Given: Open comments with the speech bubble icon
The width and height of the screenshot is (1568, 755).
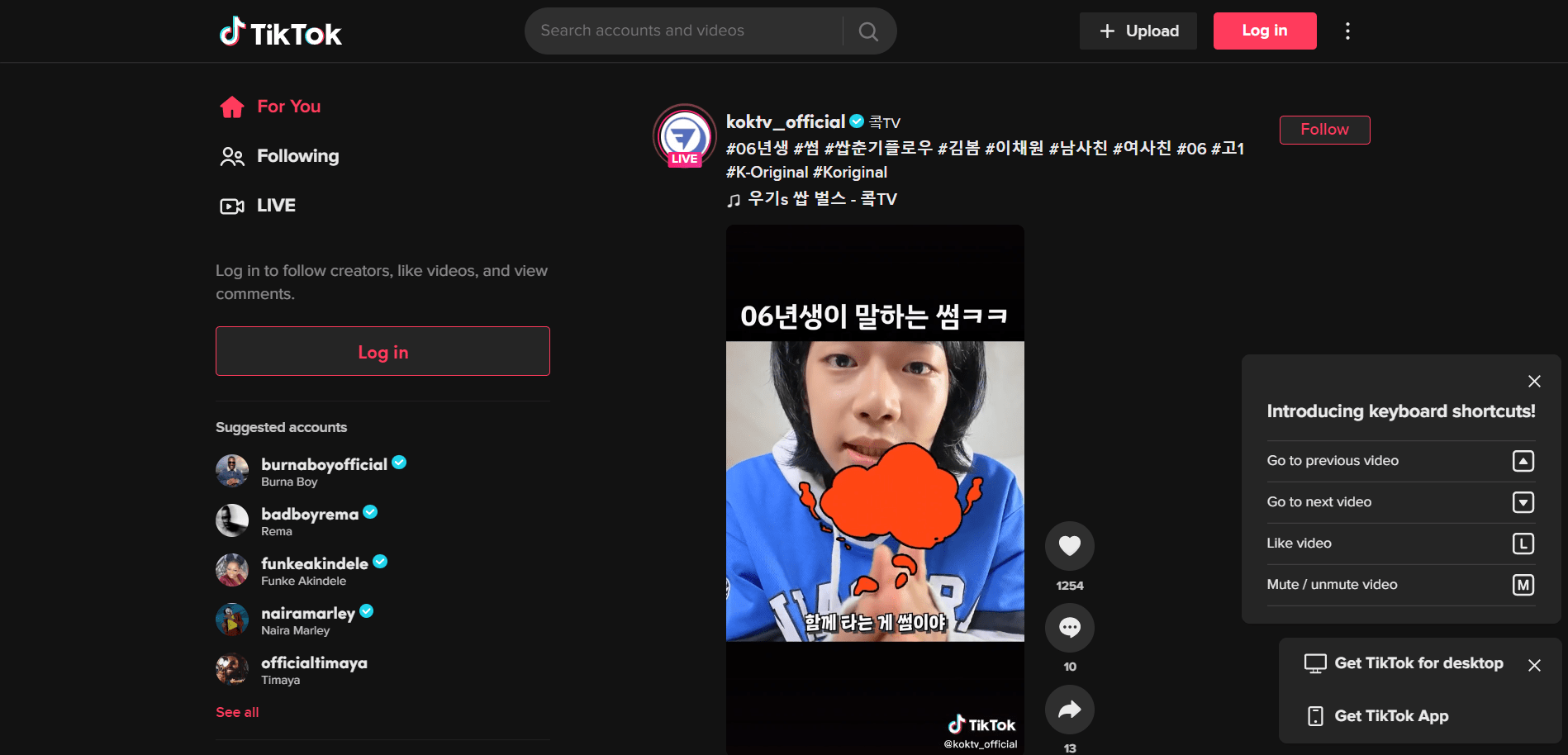Looking at the screenshot, I should point(1070,627).
